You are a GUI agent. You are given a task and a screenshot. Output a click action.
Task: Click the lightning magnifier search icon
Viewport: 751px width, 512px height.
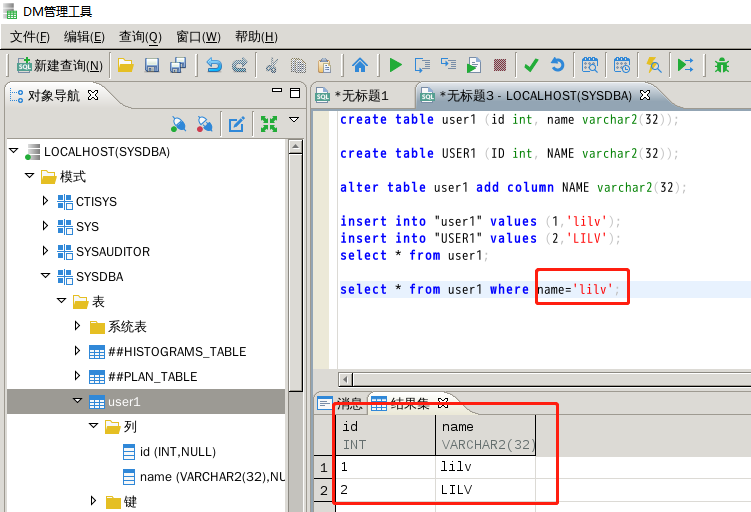pos(654,65)
